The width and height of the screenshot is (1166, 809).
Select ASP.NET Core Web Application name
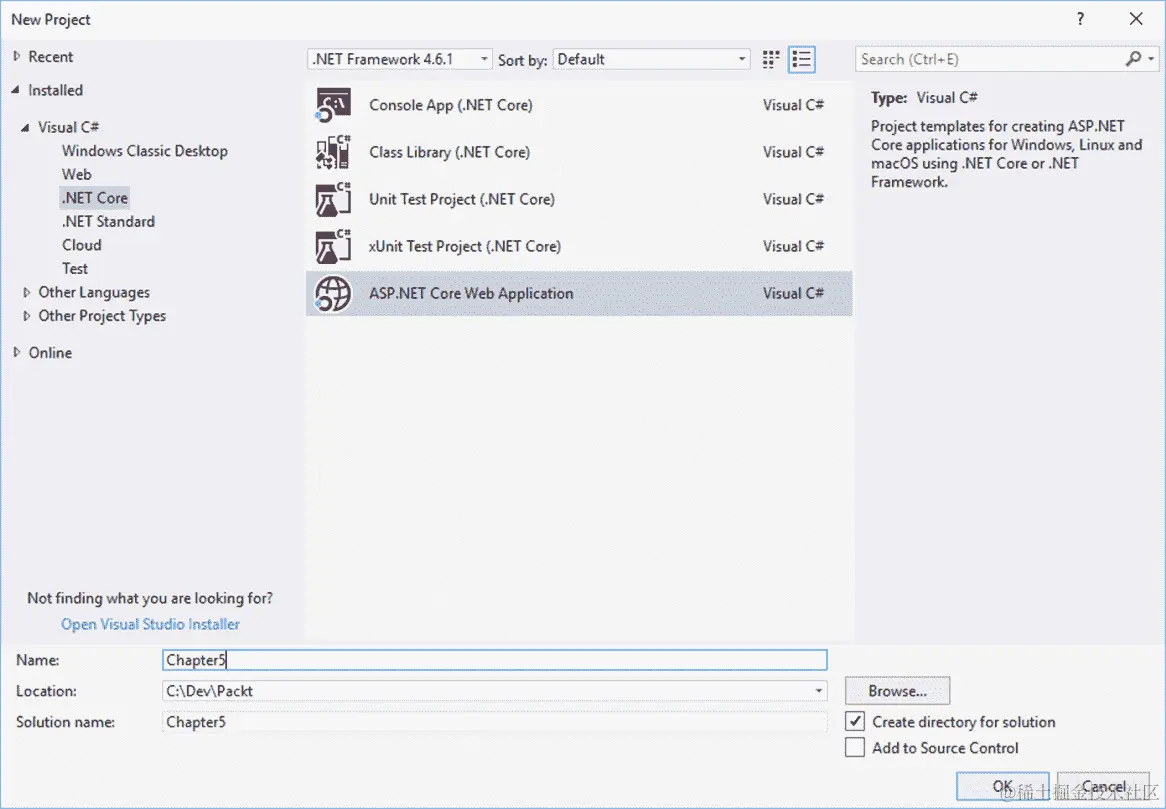tap(471, 294)
